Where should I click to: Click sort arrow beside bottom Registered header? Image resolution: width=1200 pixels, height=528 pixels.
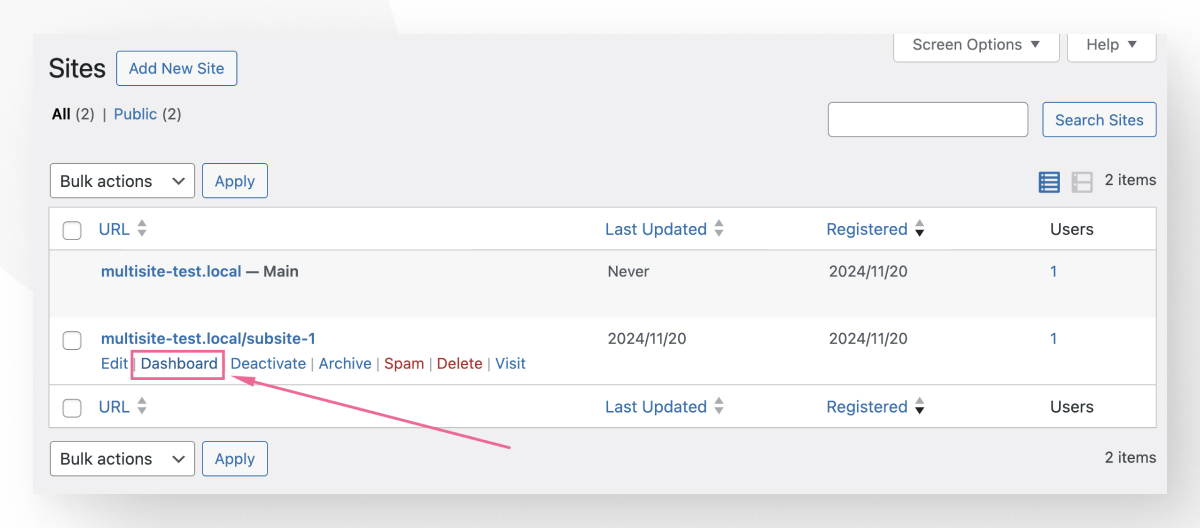919,407
